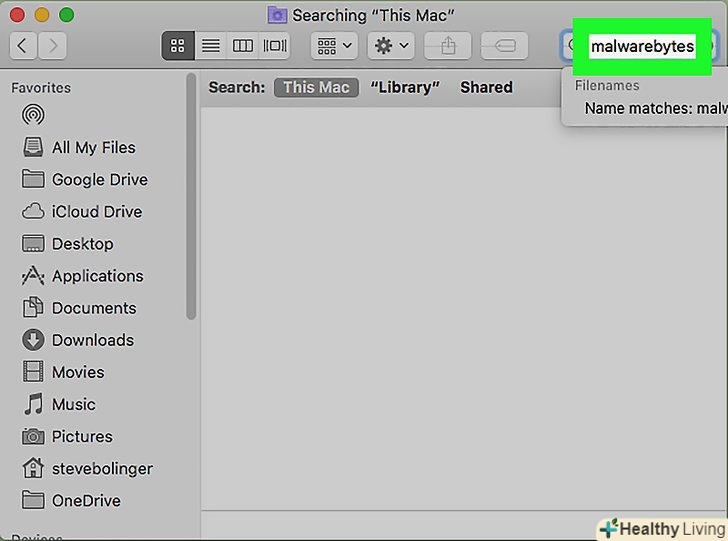
Task: Select the Shared search scope
Action: coord(487,87)
